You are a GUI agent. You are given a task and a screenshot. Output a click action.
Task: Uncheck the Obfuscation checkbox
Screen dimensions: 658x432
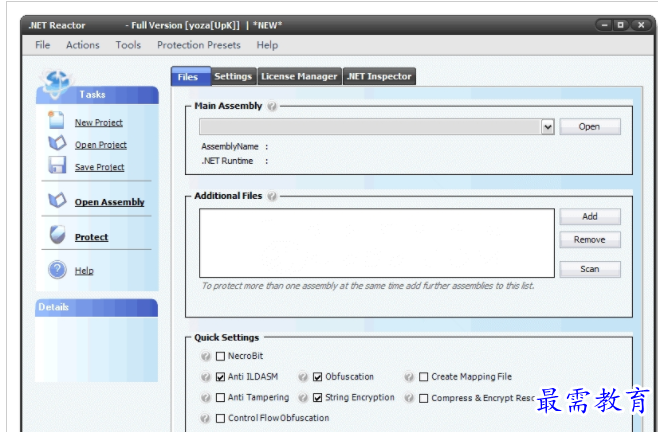[x=318, y=377]
